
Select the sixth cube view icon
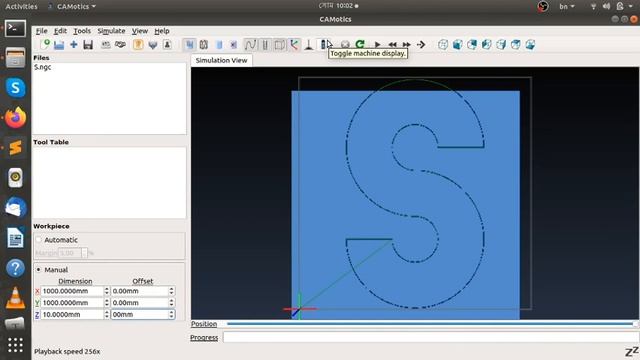(x=516, y=44)
